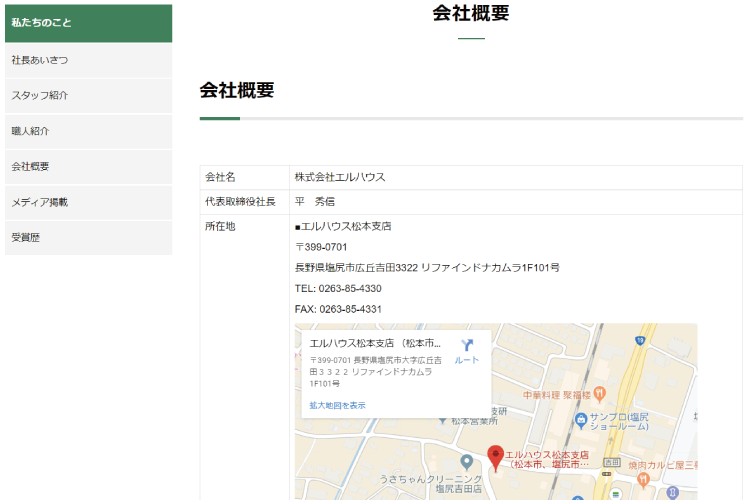Click the 焼肉カルビ屋 restaurant marker
This screenshot has width=750, height=500.
644,479
